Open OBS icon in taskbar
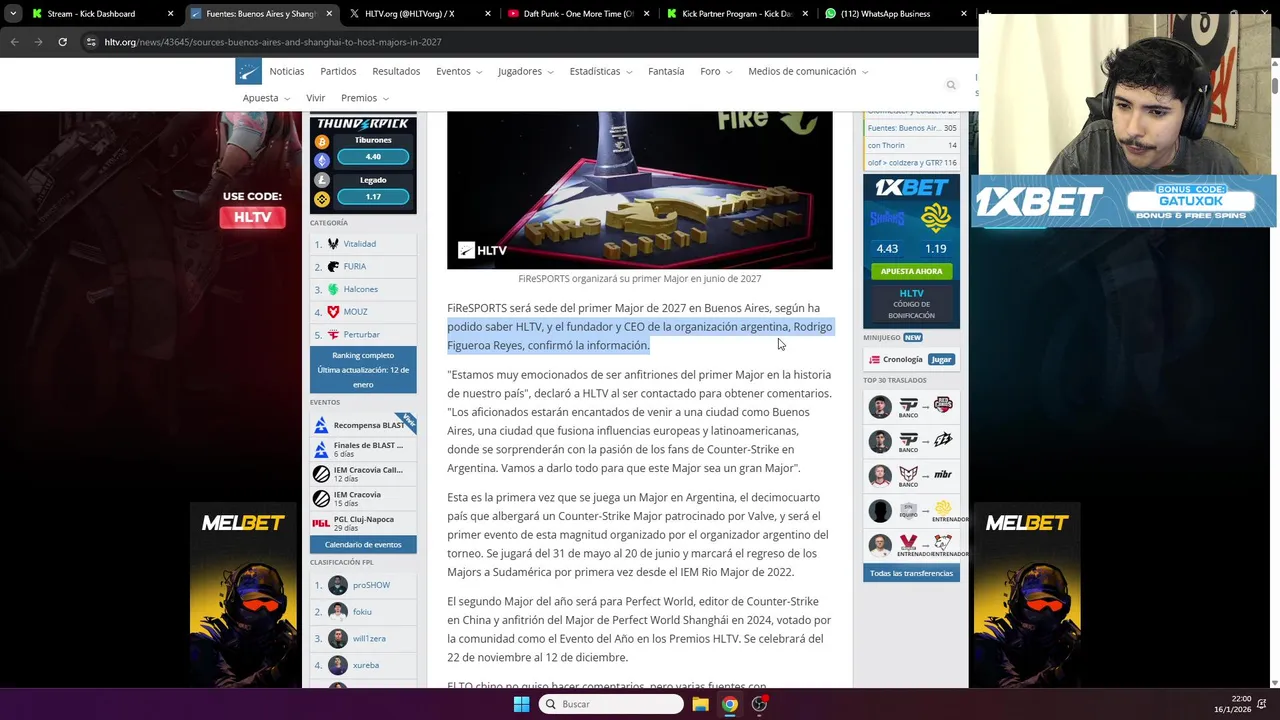 (759, 704)
